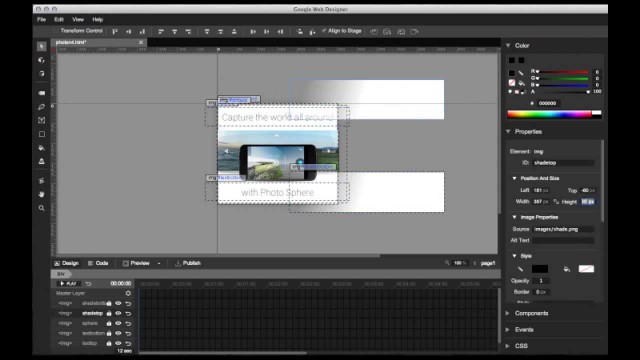Collapse the Image Properties section
Screen dimensions: 640x360
514,217
